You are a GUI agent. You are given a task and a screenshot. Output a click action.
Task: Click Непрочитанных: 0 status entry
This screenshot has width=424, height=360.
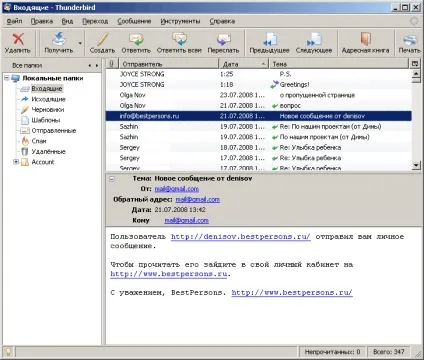click(x=332, y=352)
